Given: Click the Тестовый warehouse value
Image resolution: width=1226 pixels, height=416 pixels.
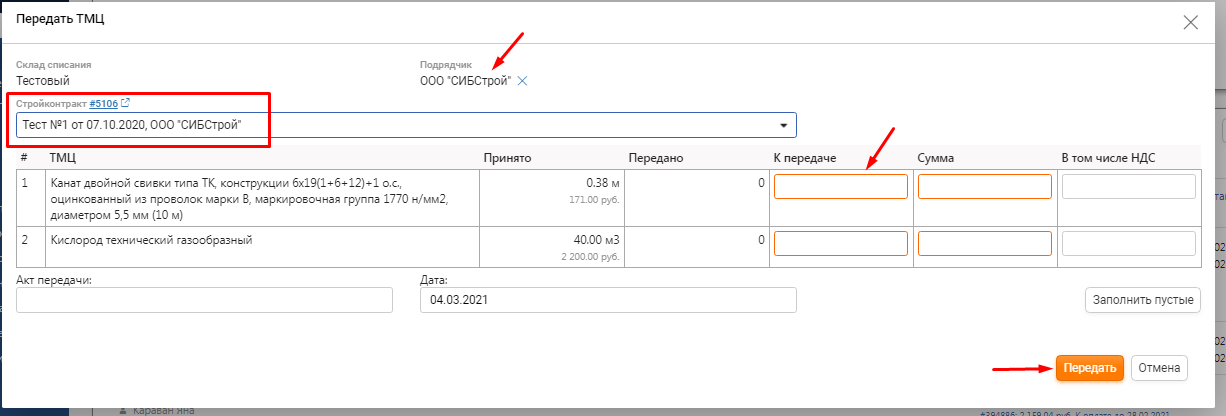Looking at the screenshot, I should (43, 81).
